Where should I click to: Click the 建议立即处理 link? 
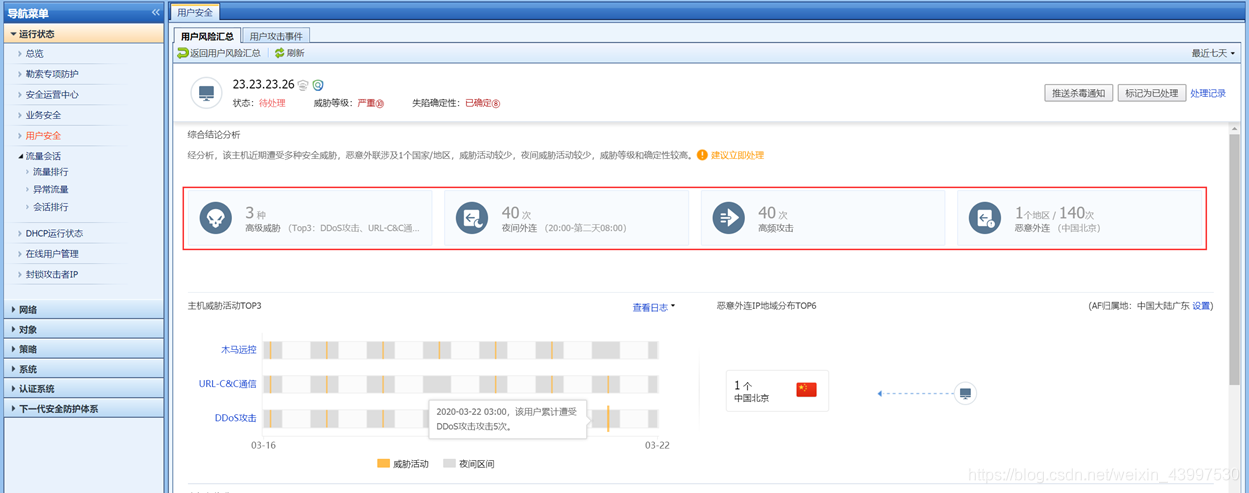coord(738,155)
